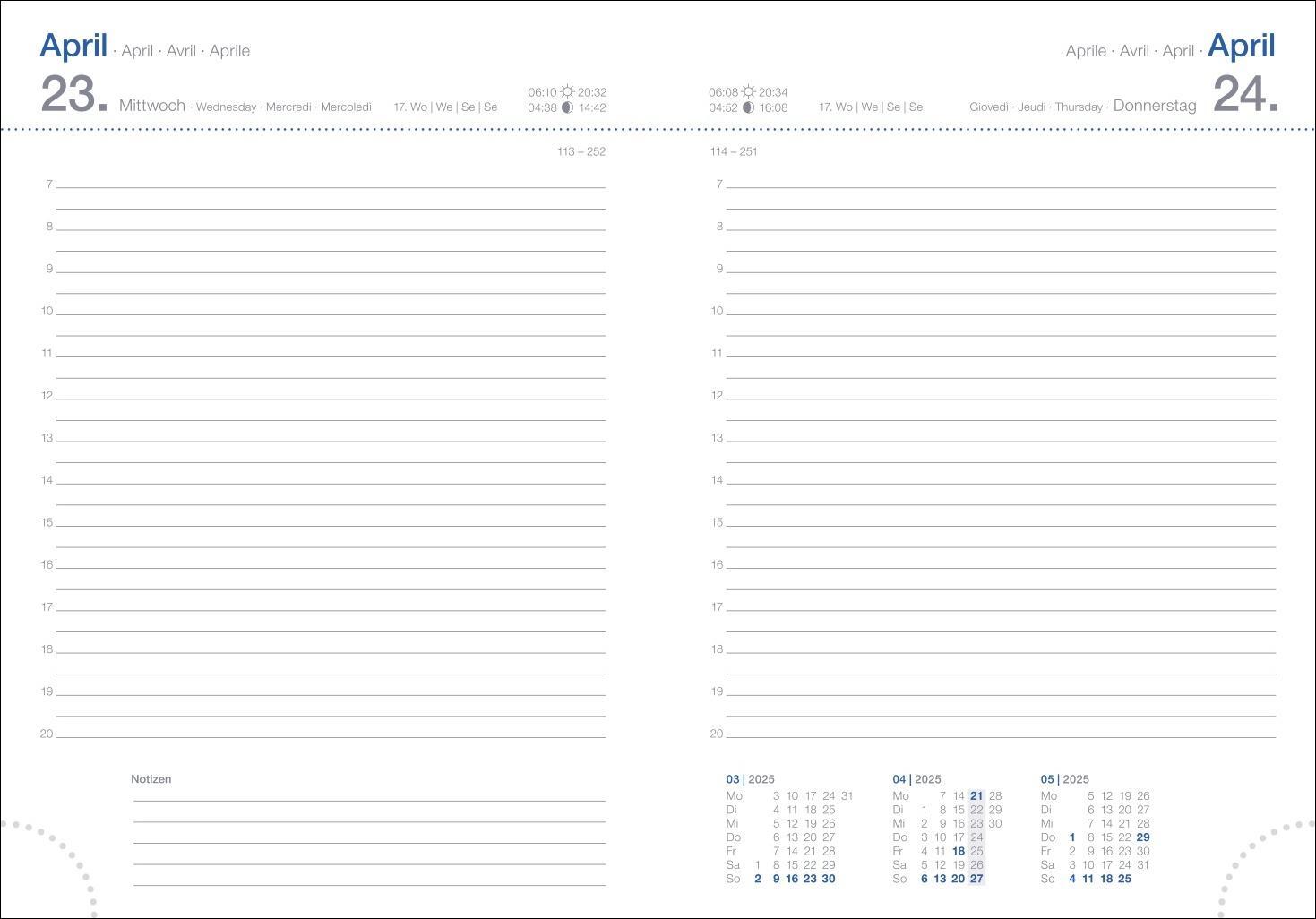This screenshot has width=1316, height=919.
Task: Click the week label 17. Wo on the April 23 page
Action: pos(410,107)
